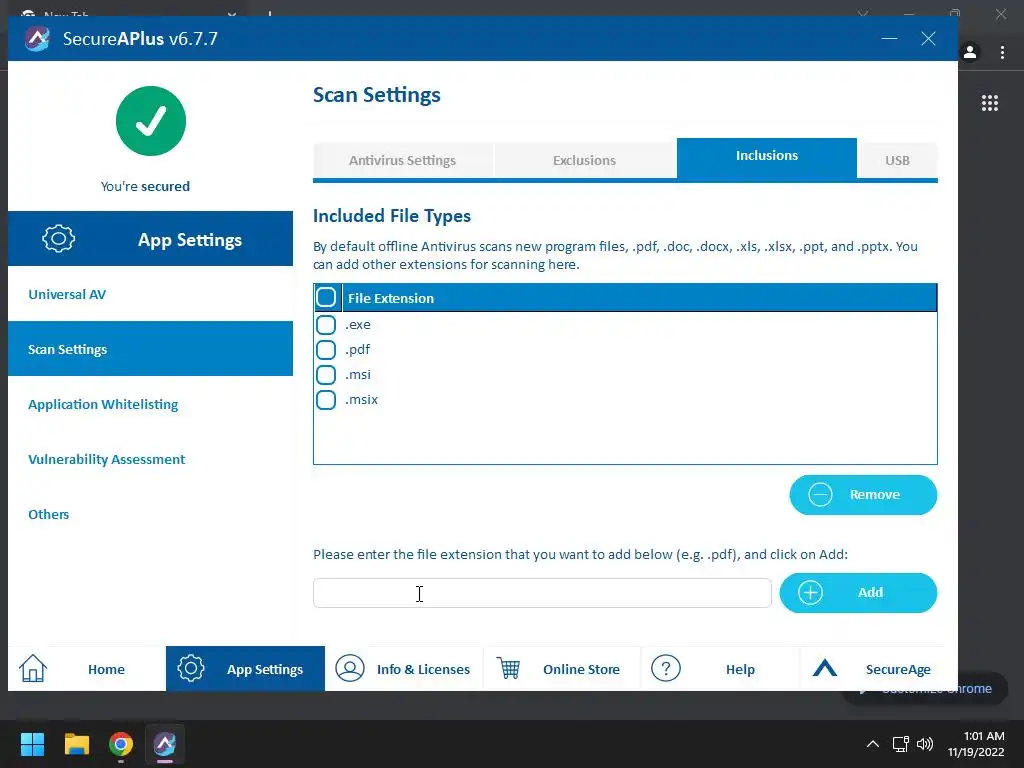Select Scan Settings in the sidebar
Viewport: 1024px width, 768px height.
(150, 349)
